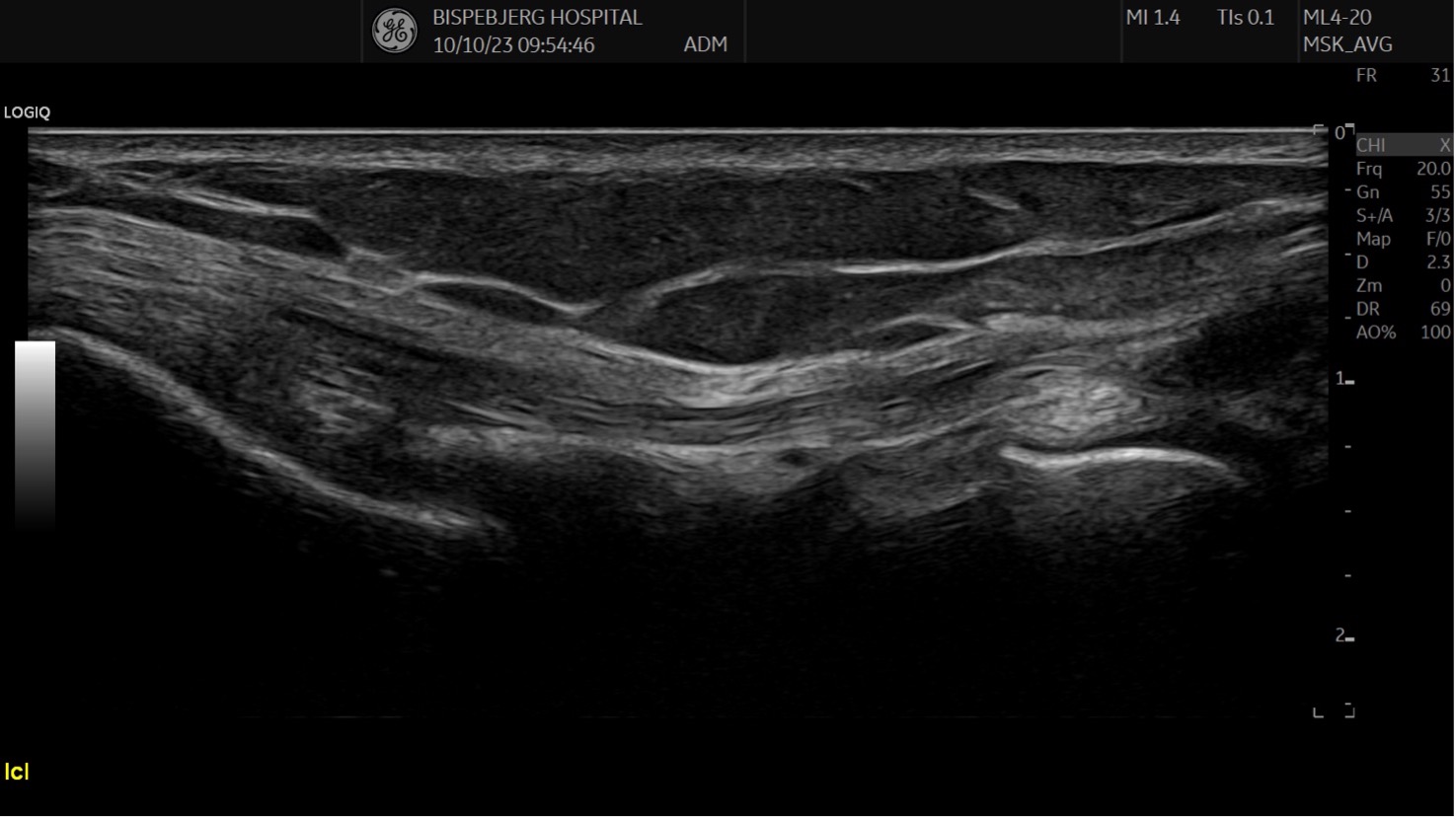
Task: Click the GE logo icon
Action: pos(394,32)
